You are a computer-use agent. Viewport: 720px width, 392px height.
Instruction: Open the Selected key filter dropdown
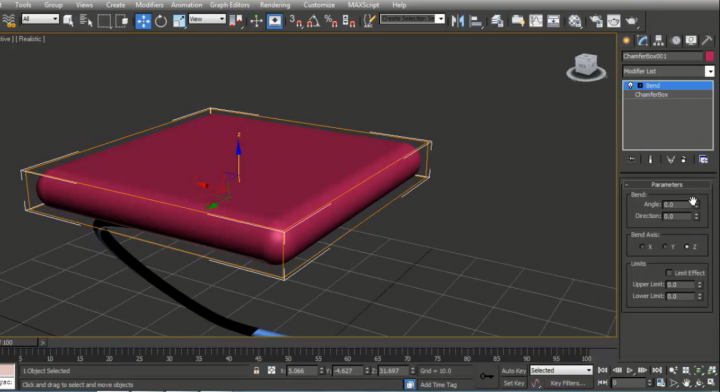click(561, 370)
